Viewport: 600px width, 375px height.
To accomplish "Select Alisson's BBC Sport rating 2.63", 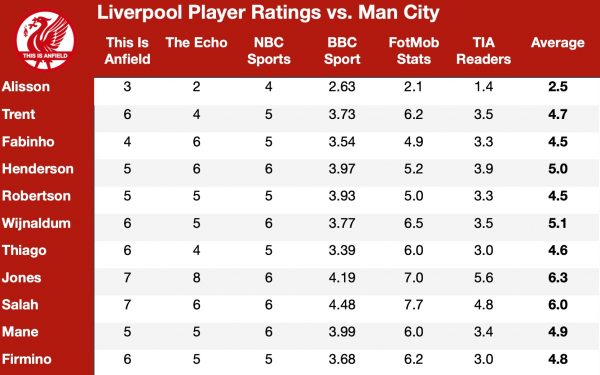I will tap(342, 86).
